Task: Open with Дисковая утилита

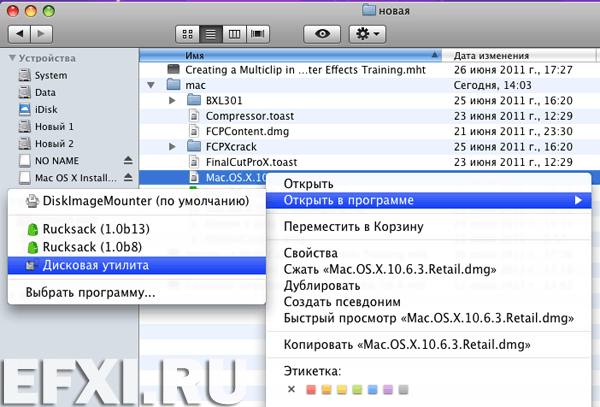Action: [137, 265]
